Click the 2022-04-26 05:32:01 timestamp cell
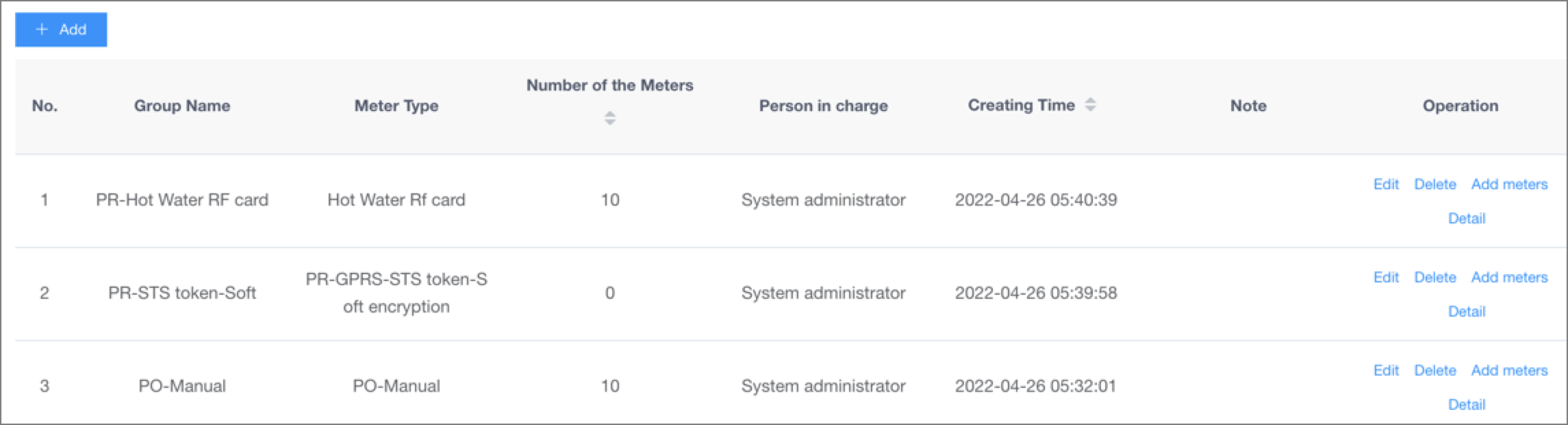This screenshot has width=1568, height=425. click(x=1036, y=386)
